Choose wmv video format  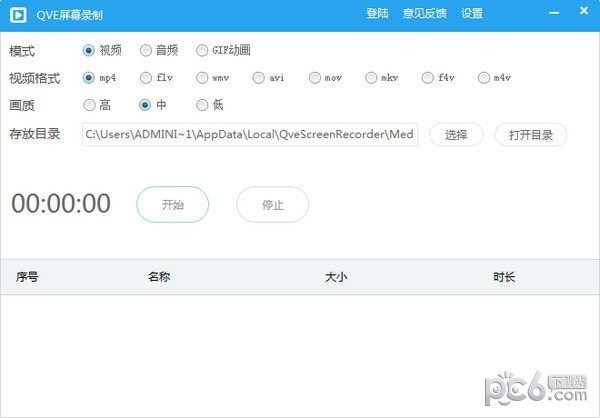(203, 77)
